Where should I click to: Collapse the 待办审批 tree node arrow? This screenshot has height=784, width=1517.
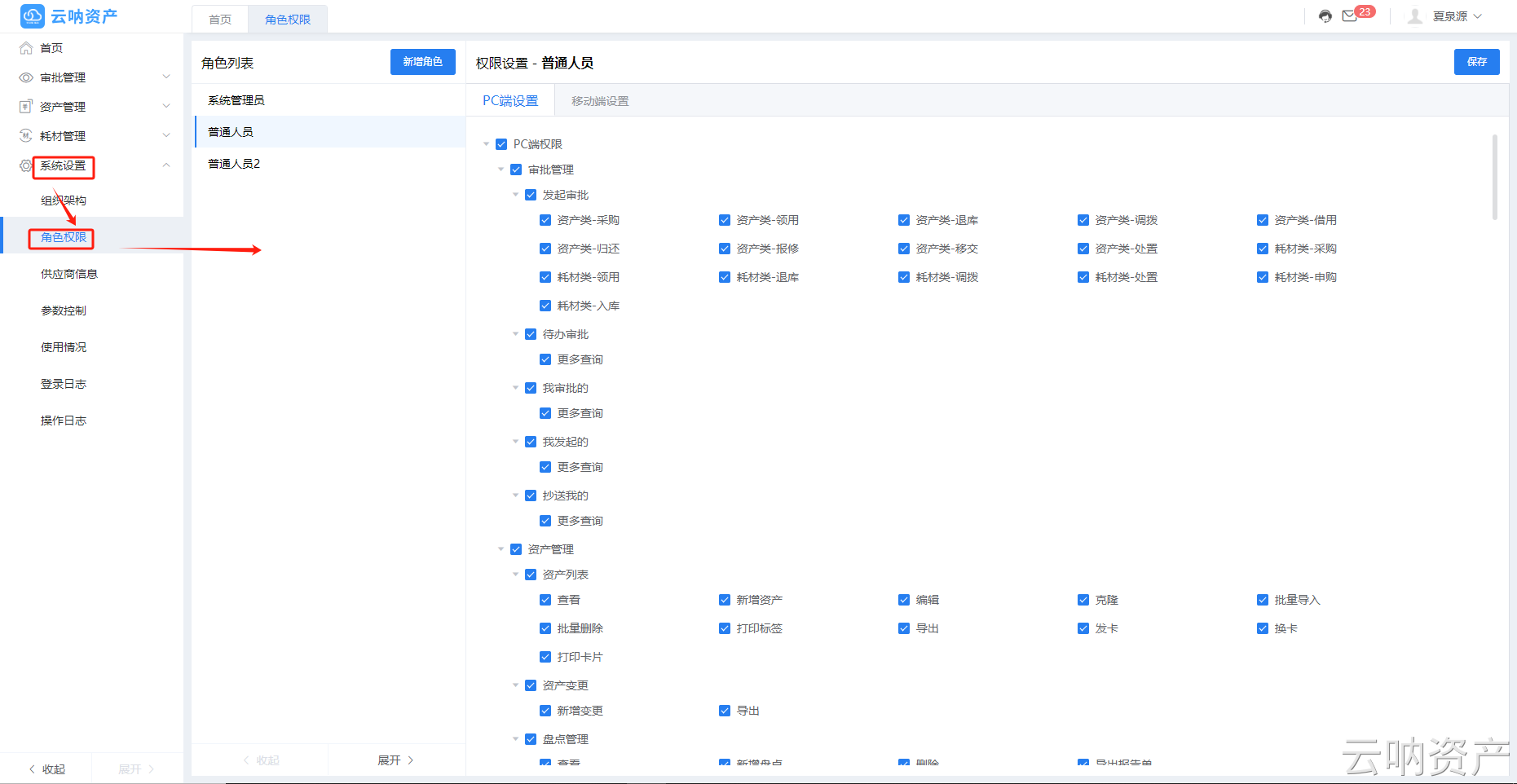pyautogui.click(x=516, y=334)
